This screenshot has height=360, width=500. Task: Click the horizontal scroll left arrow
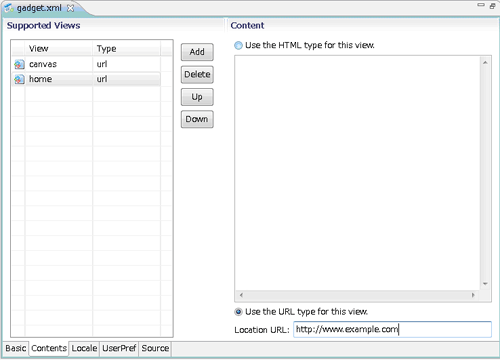click(241, 295)
